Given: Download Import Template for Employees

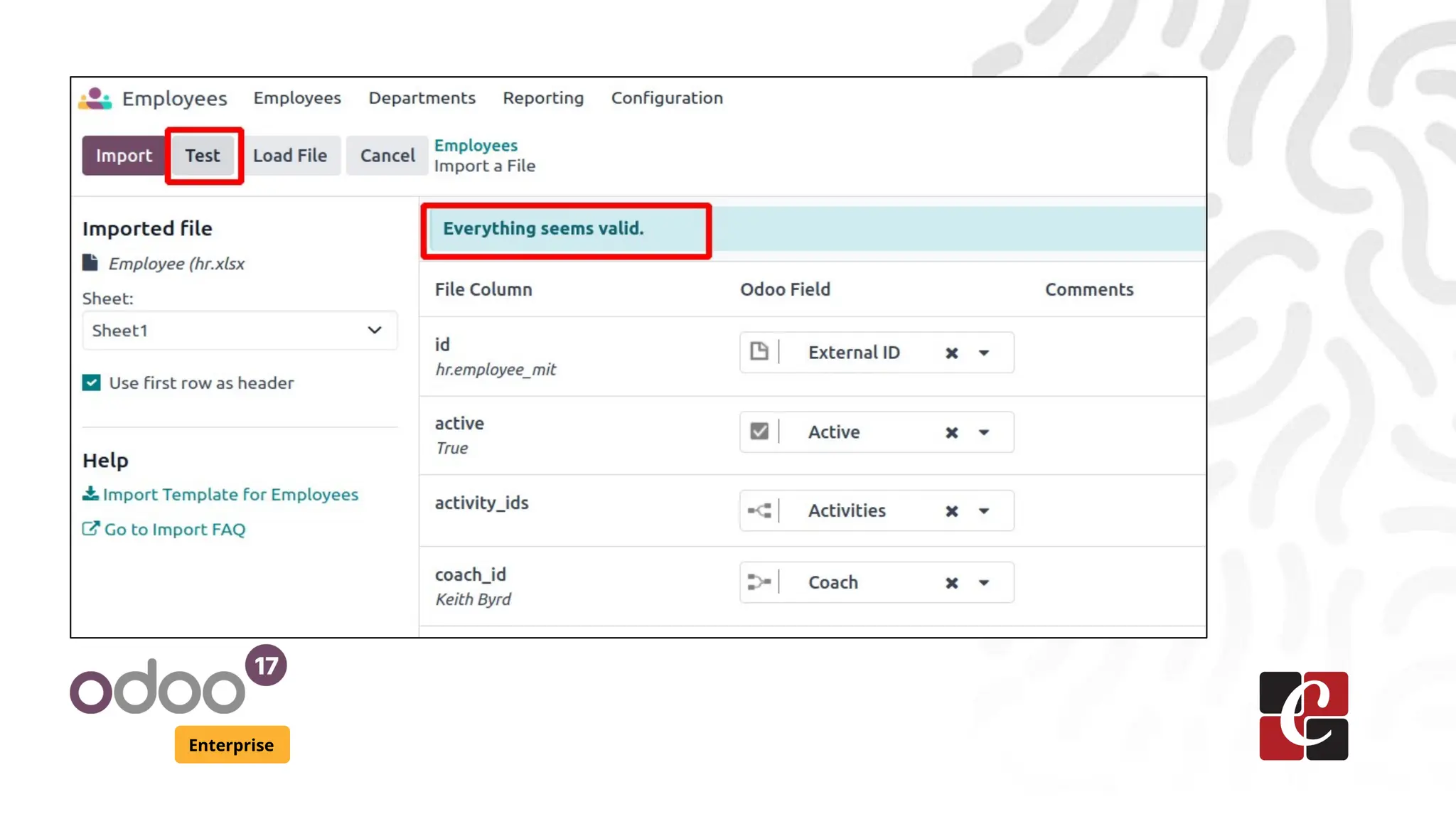Looking at the screenshot, I should (230, 495).
